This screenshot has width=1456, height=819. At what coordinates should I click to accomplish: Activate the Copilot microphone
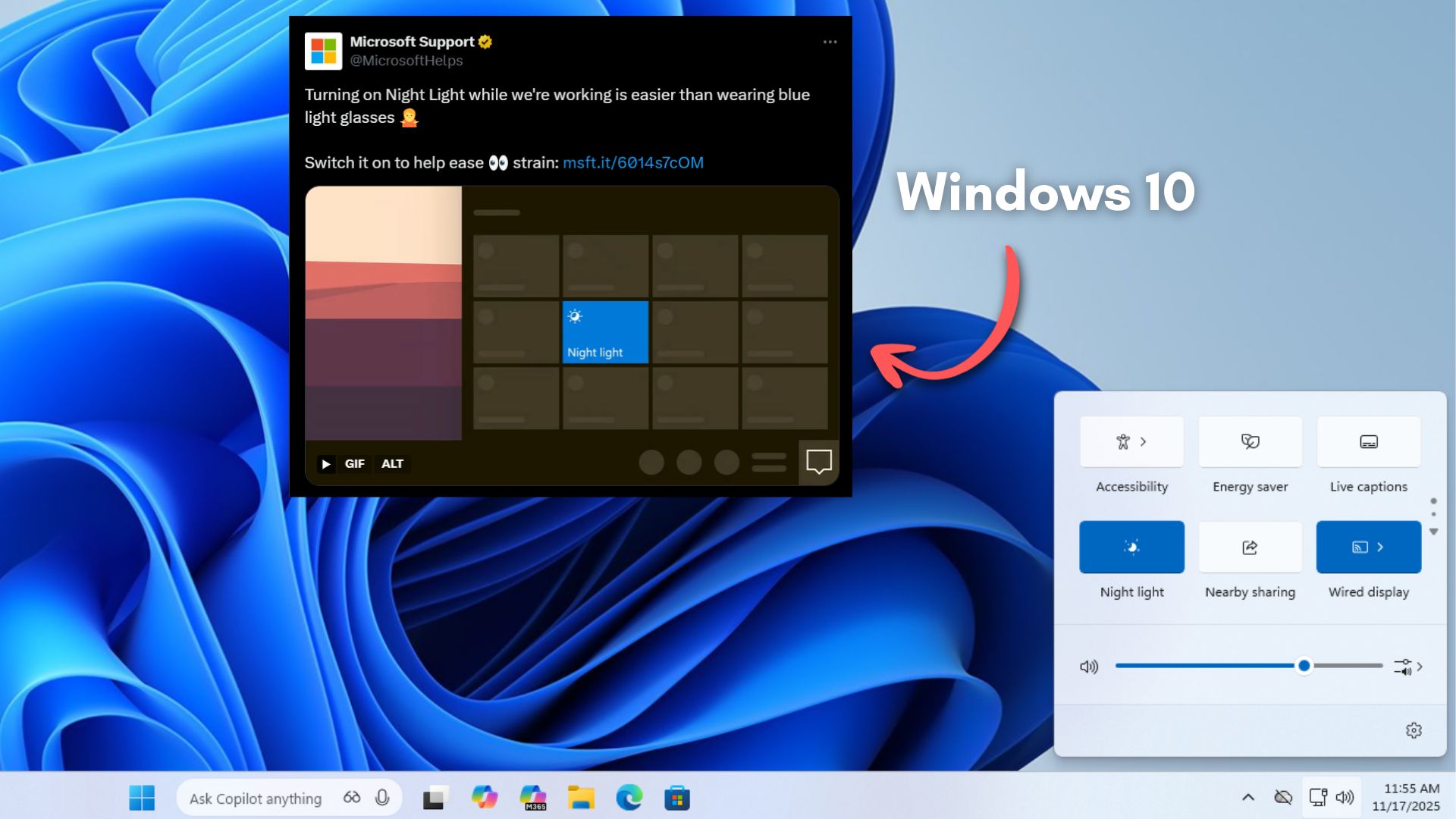point(383,797)
